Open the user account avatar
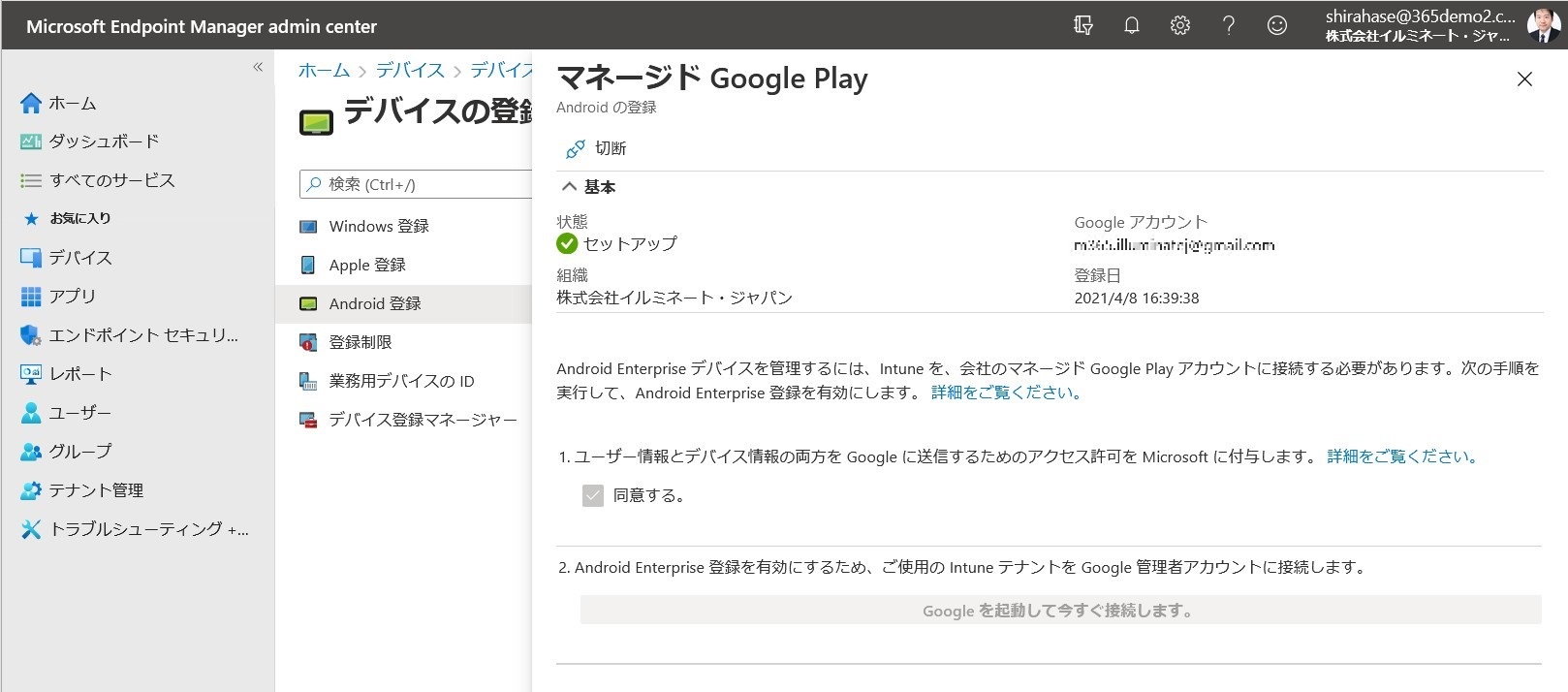The width and height of the screenshot is (1568, 692). (x=1543, y=25)
